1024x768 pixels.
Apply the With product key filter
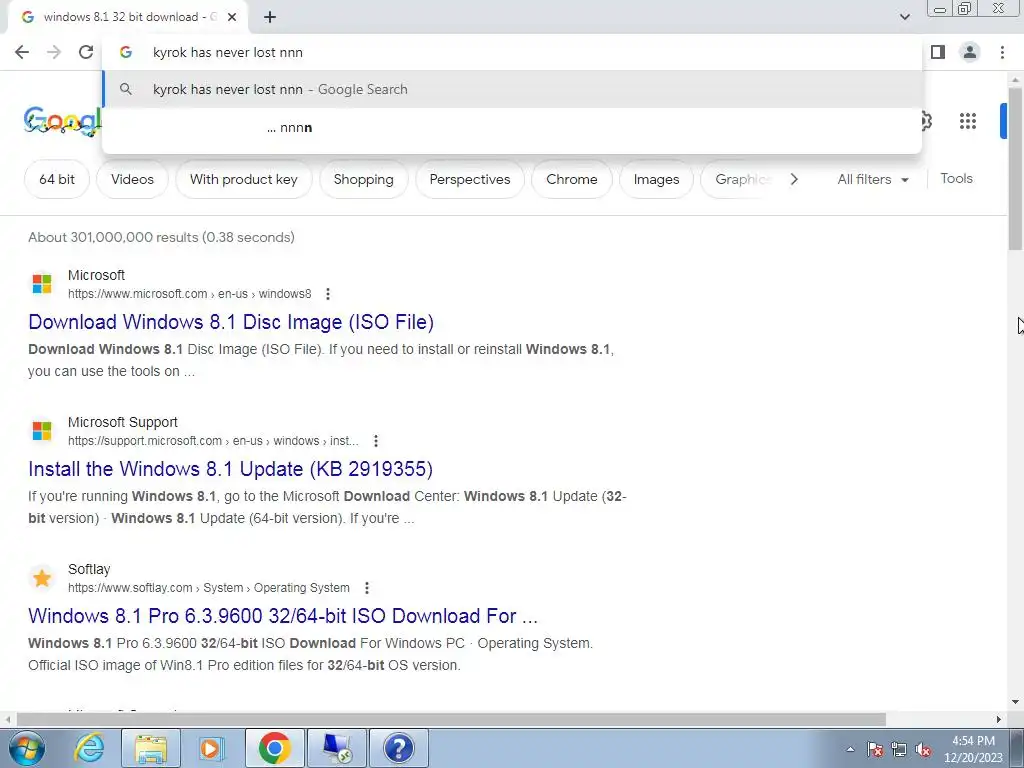[x=244, y=179]
